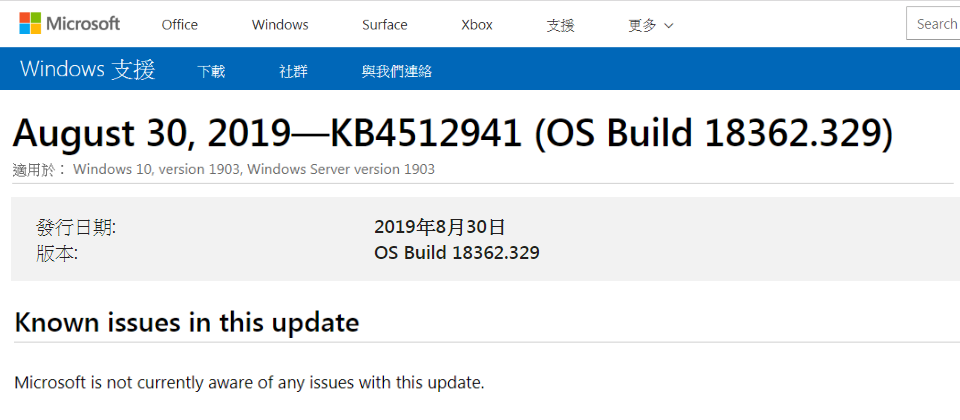960x420 pixels.
Task: Click the KB4512941 article title heading
Action: 452,133
